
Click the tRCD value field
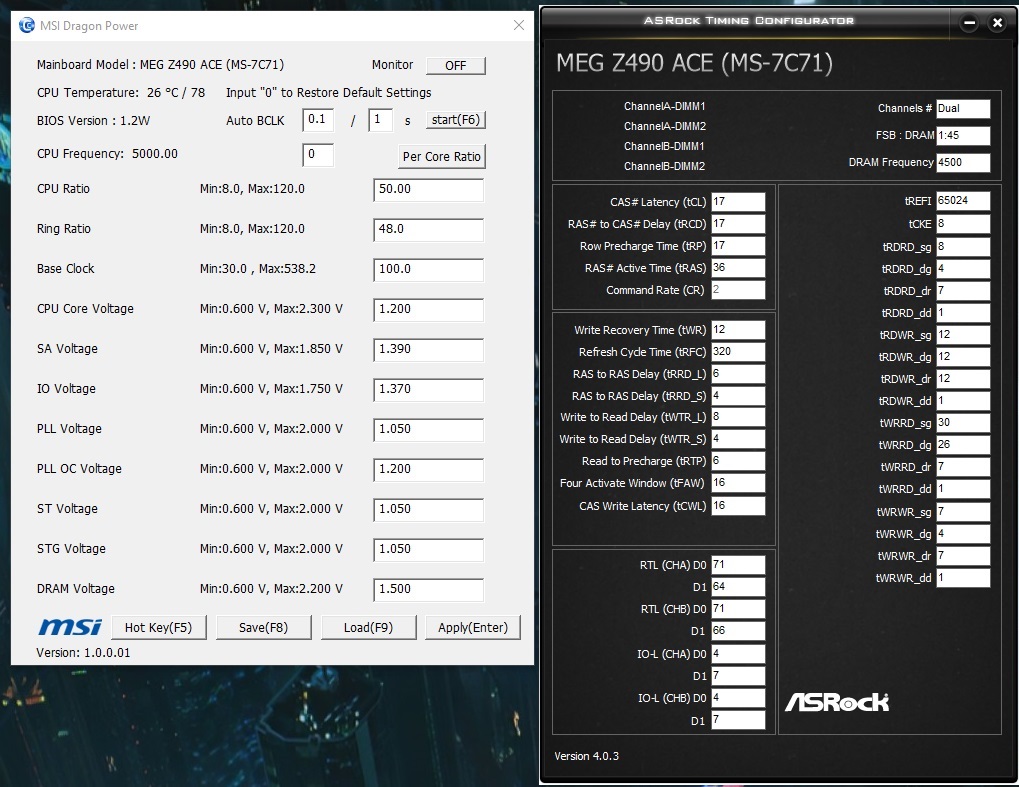pyautogui.click(x=738, y=224)
